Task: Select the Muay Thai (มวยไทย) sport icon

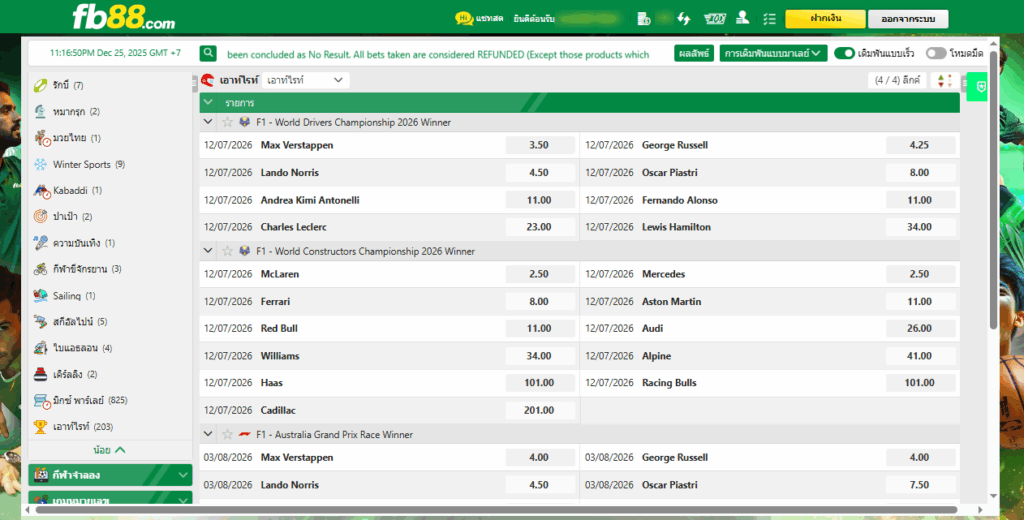Action: (x=42, y=138)
